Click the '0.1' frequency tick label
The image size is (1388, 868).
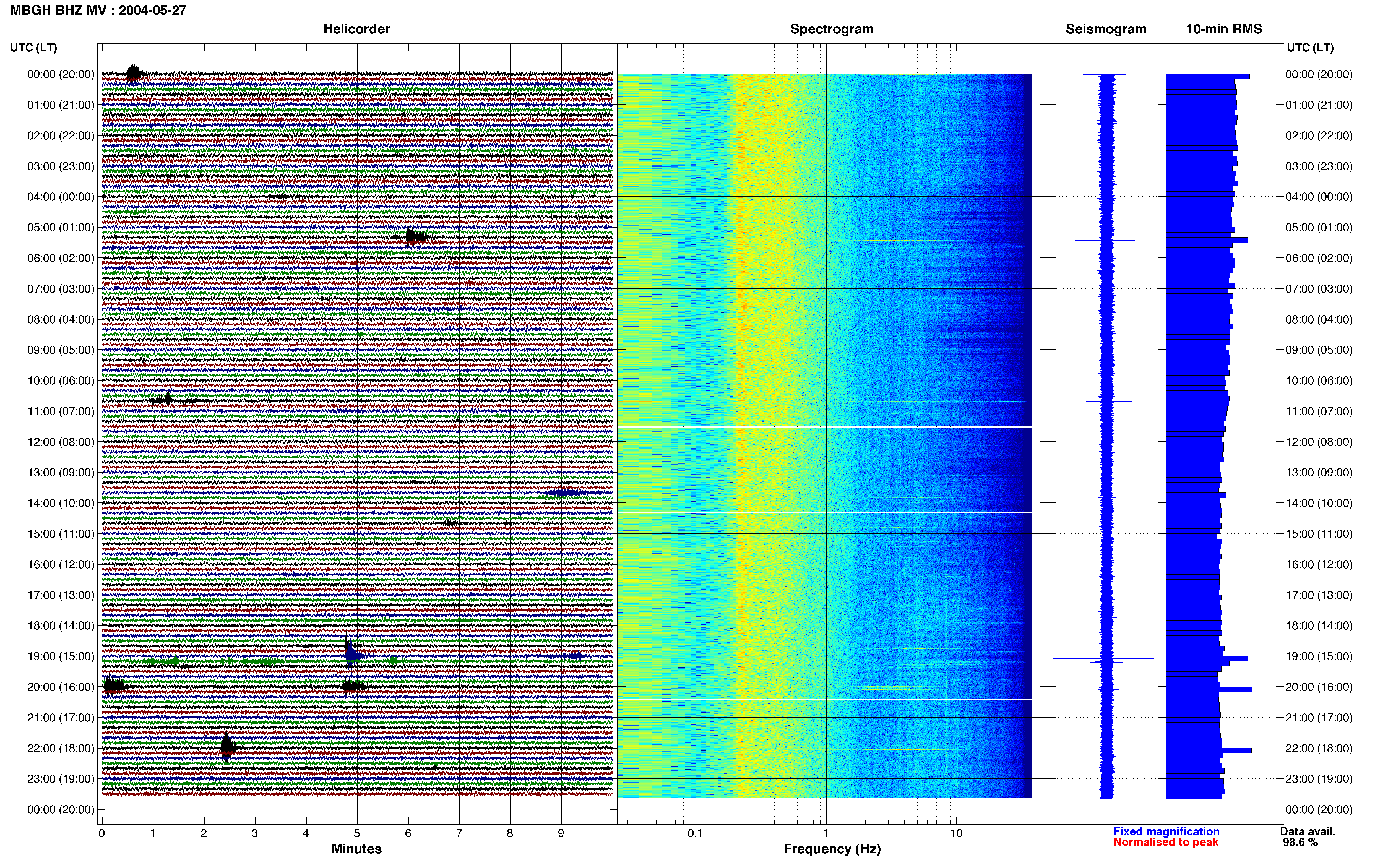coord(695,833)
